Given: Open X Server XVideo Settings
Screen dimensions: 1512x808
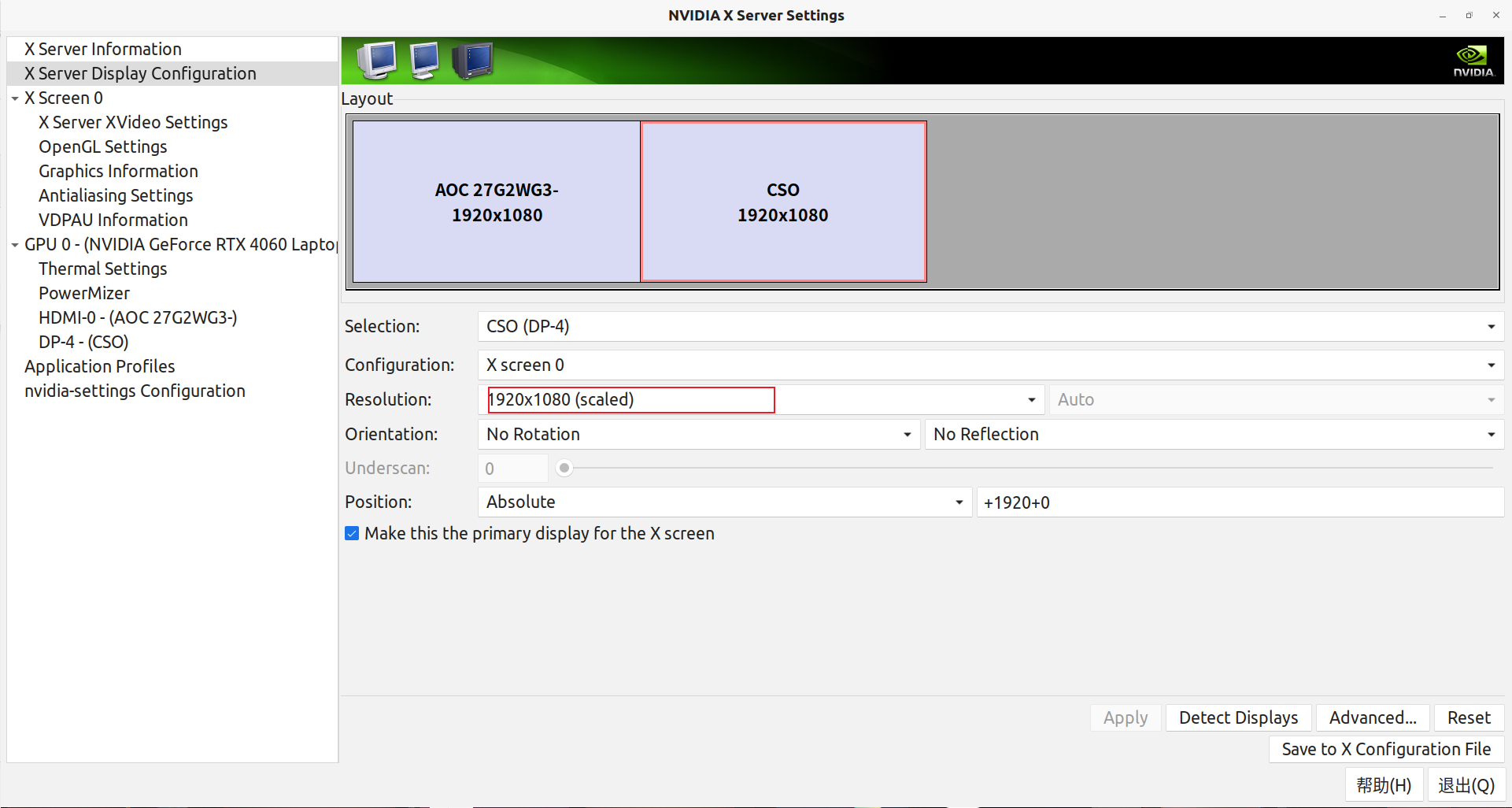Looking at the screenshot, I should pyautogui.click(x=133, y=122).
